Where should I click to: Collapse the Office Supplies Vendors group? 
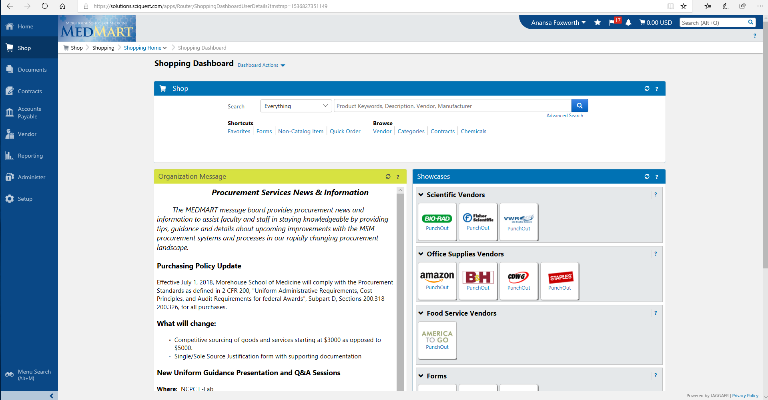tap(421, 254)
